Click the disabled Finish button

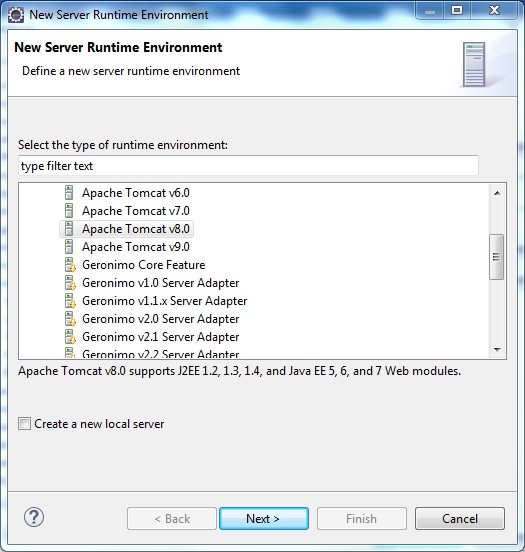pos(362,518)
